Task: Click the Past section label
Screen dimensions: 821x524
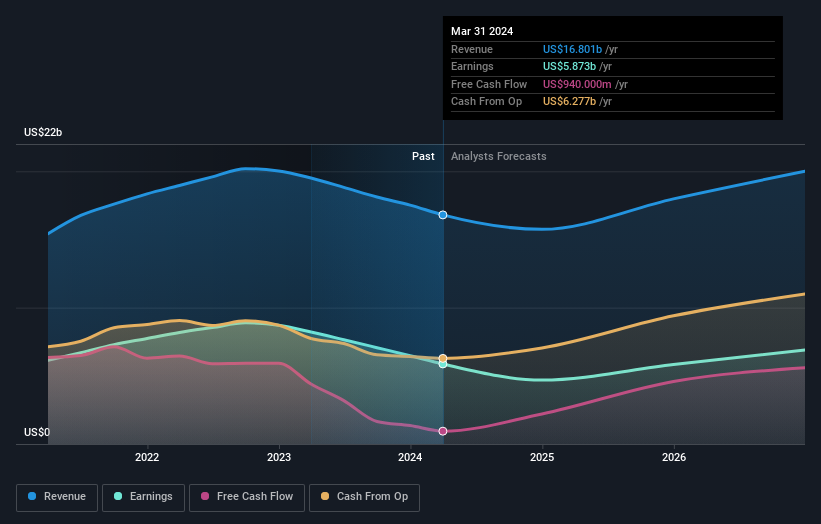Action: tap(423, 157)
